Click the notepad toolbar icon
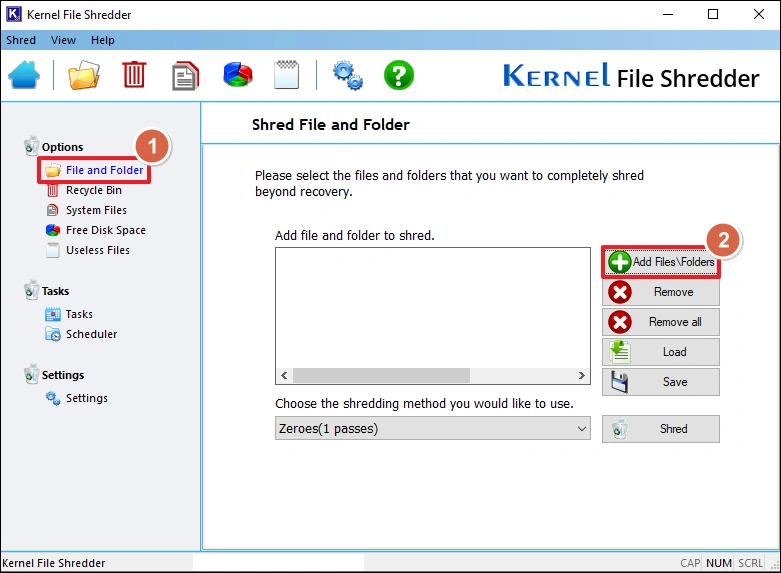The image size is (781, 573). pyautogui.click(x=286, y=76)
